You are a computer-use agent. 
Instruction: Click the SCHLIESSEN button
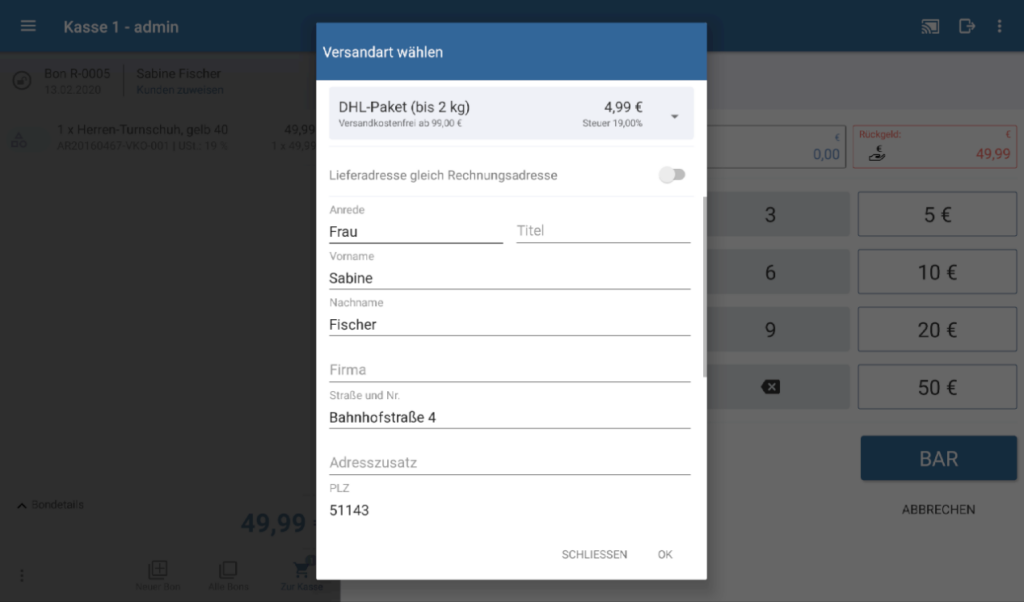coord(594,554)
